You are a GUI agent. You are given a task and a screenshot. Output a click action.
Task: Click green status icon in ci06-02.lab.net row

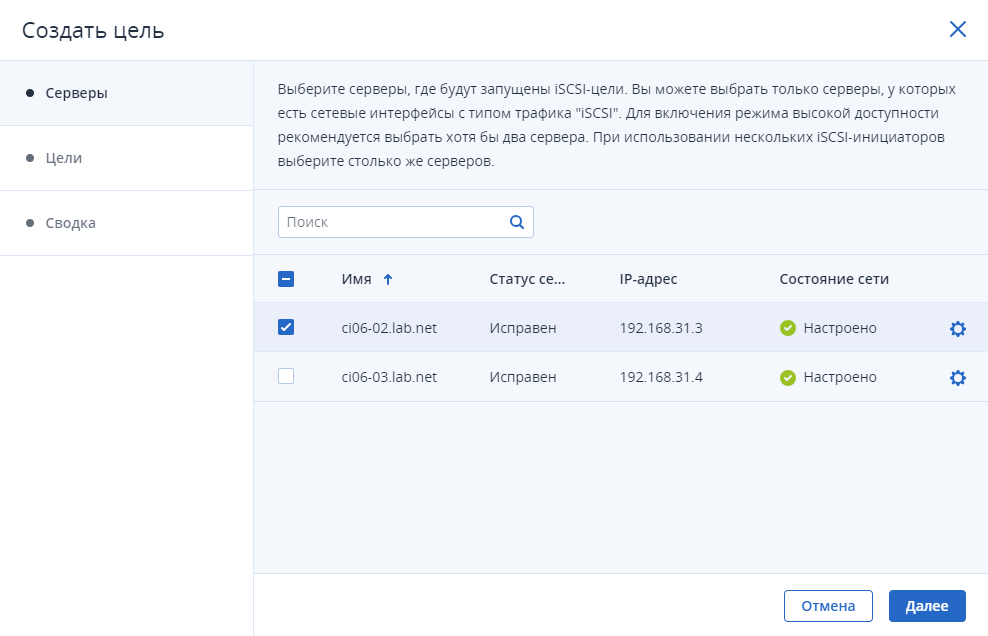click(x=788, y=328)
